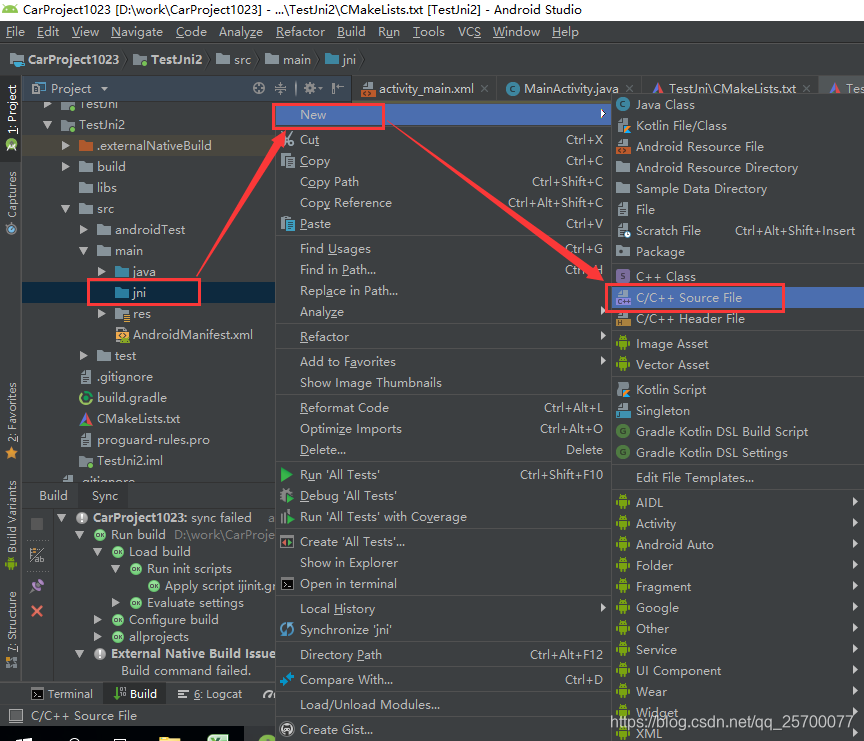Expand Activity submenu in New list
Image resolution: width=864 pixels, height=741 pixels.
(738, 523)
